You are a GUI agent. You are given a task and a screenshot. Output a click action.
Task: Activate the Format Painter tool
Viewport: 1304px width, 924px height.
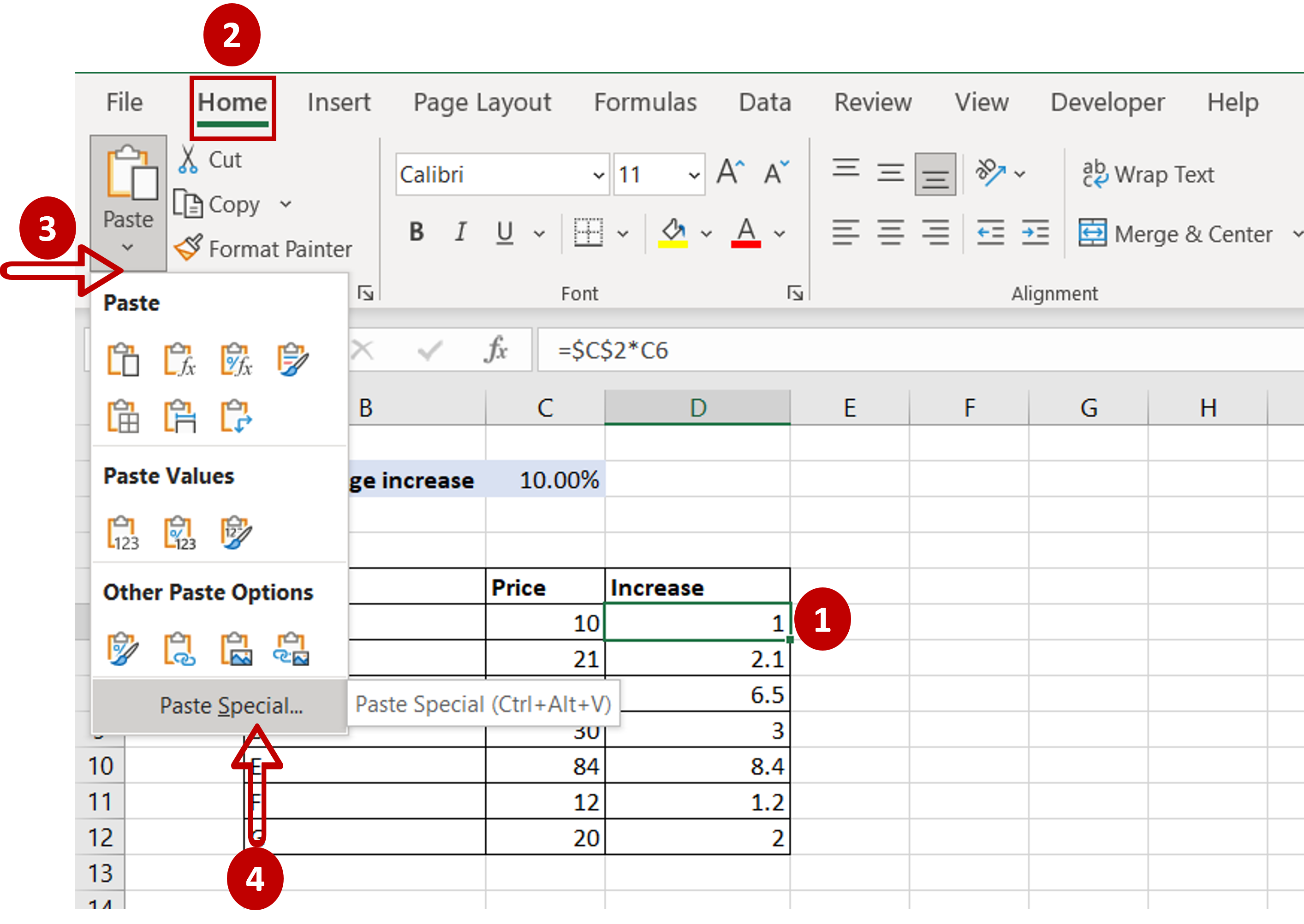tap(263, 249)
